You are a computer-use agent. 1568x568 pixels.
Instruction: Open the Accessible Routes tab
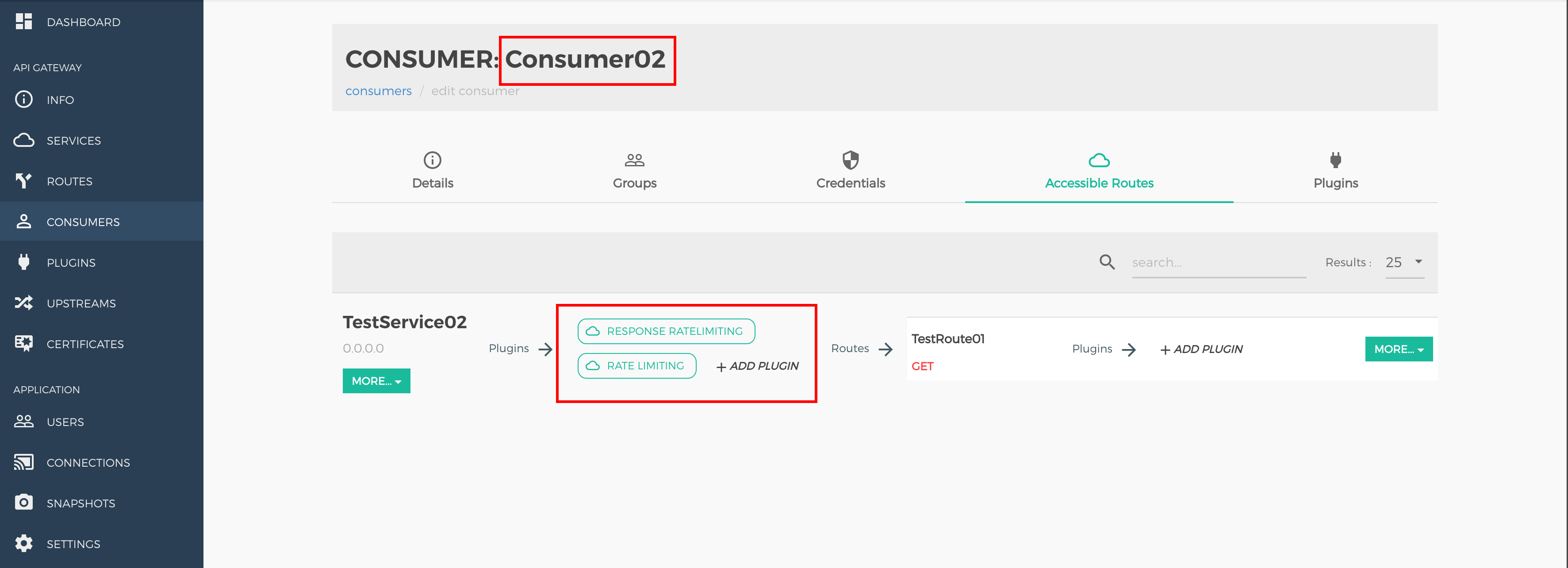pos(1099,172)
